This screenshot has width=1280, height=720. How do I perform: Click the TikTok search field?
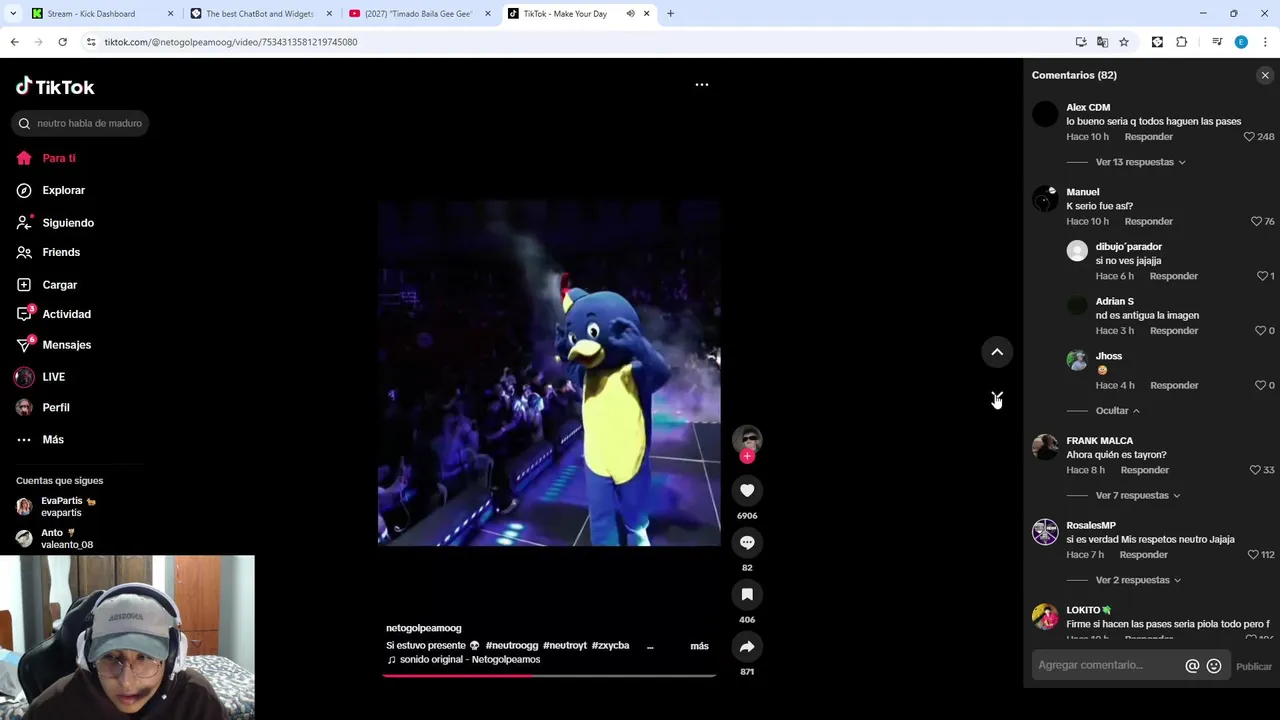click(x=80, y=123)
